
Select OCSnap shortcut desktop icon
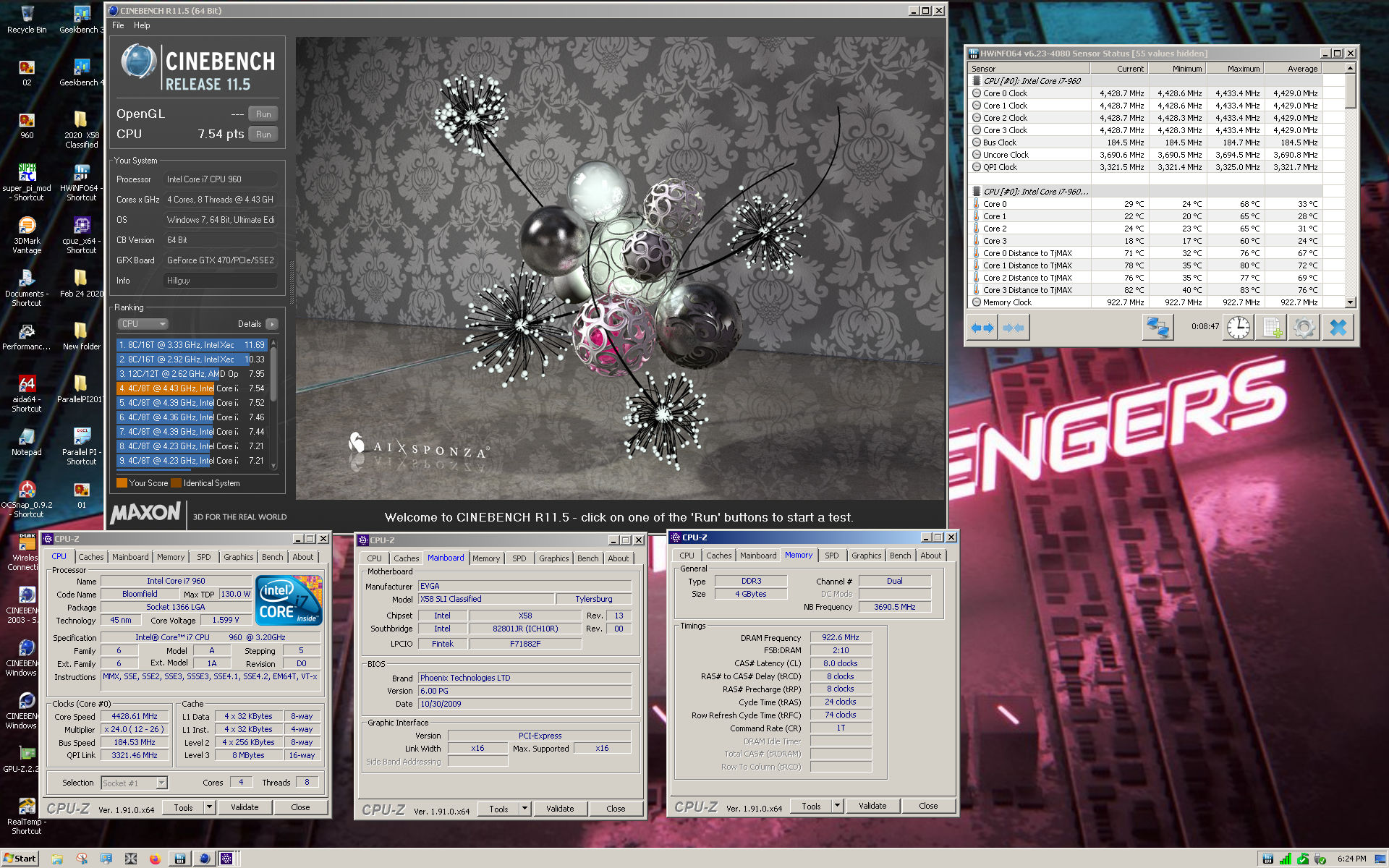click(x=27, y=500)
